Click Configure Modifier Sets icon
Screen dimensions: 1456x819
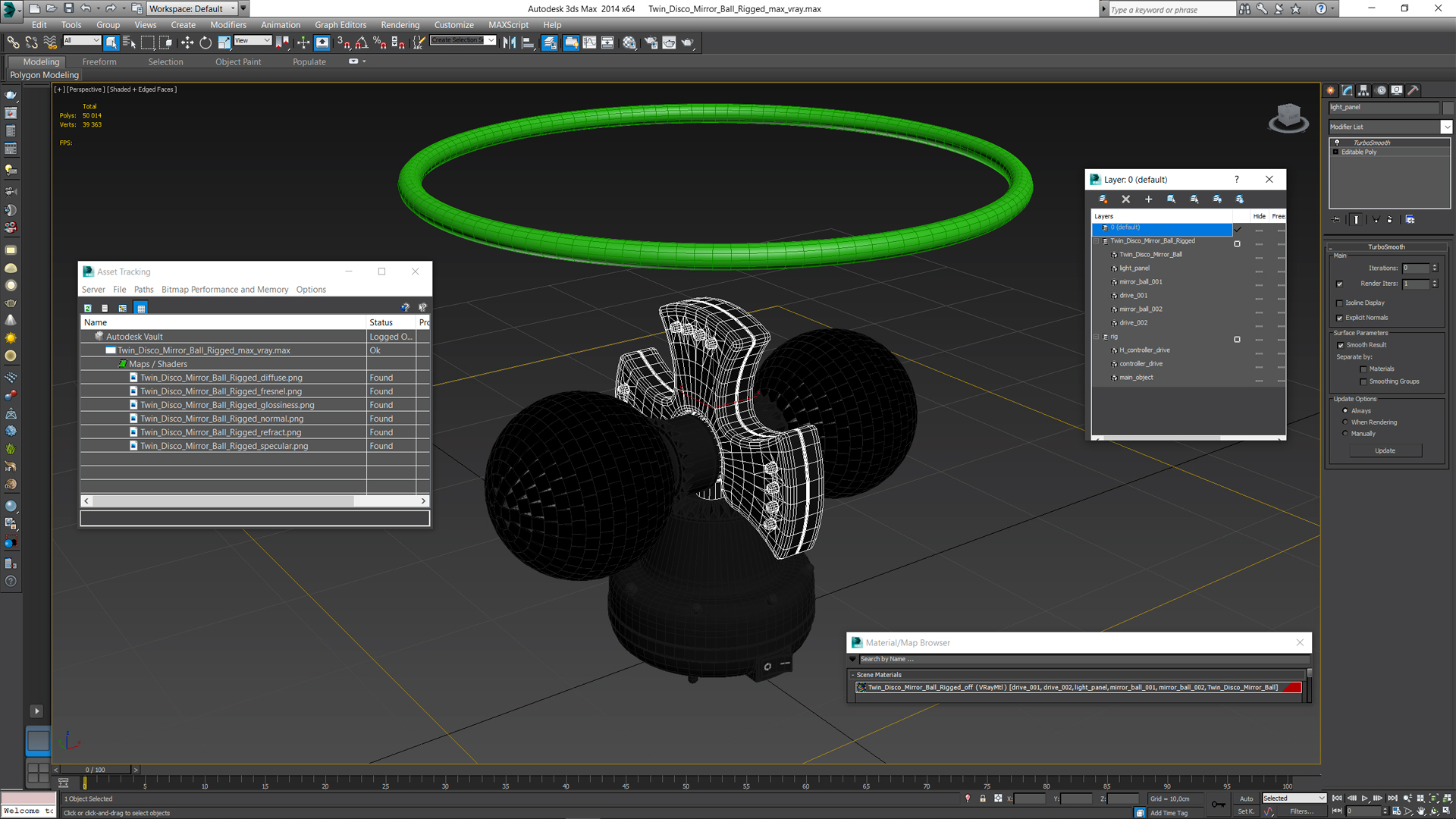tap(1410, 219)
